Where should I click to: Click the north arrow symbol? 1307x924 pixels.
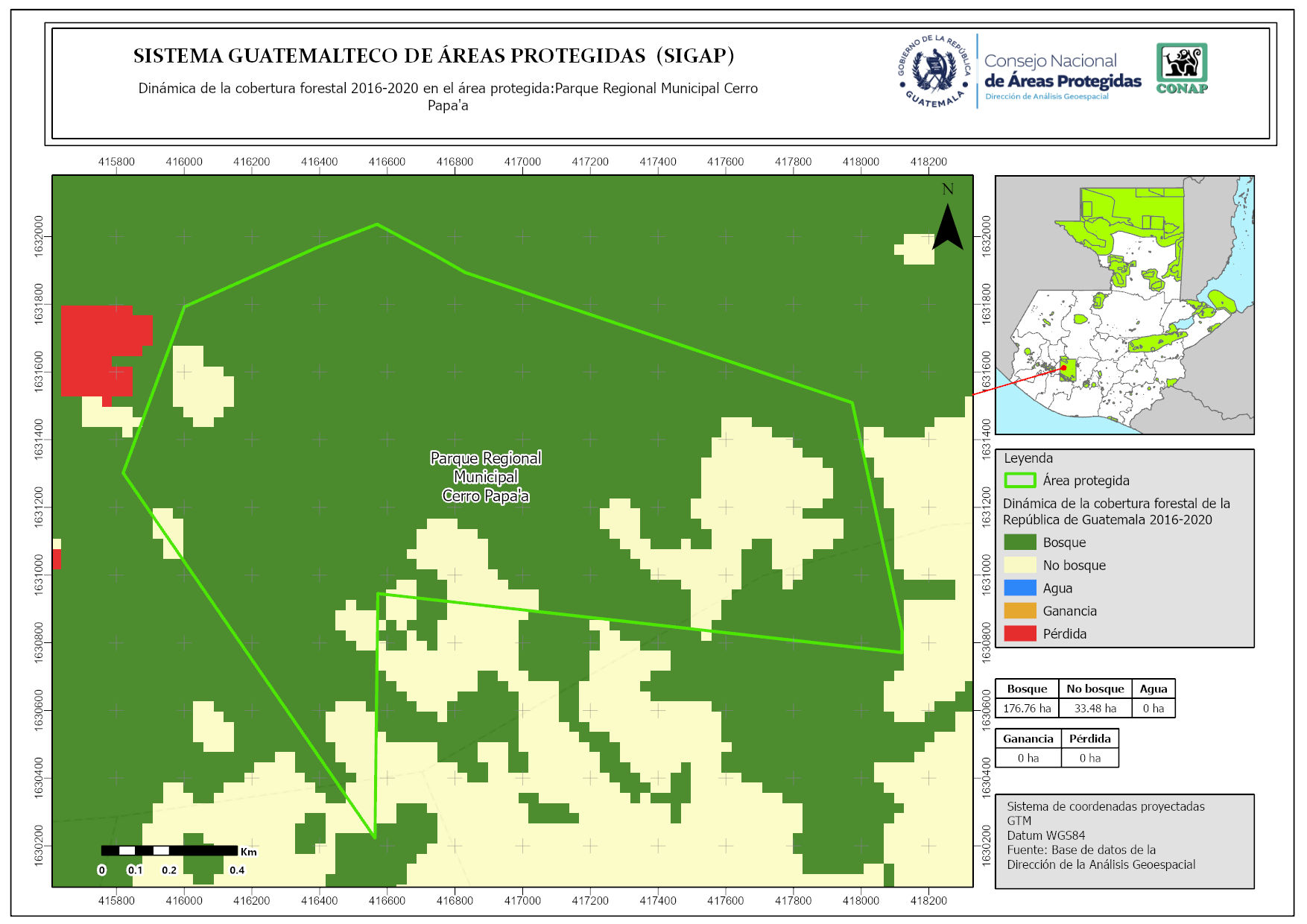[947, 226]
